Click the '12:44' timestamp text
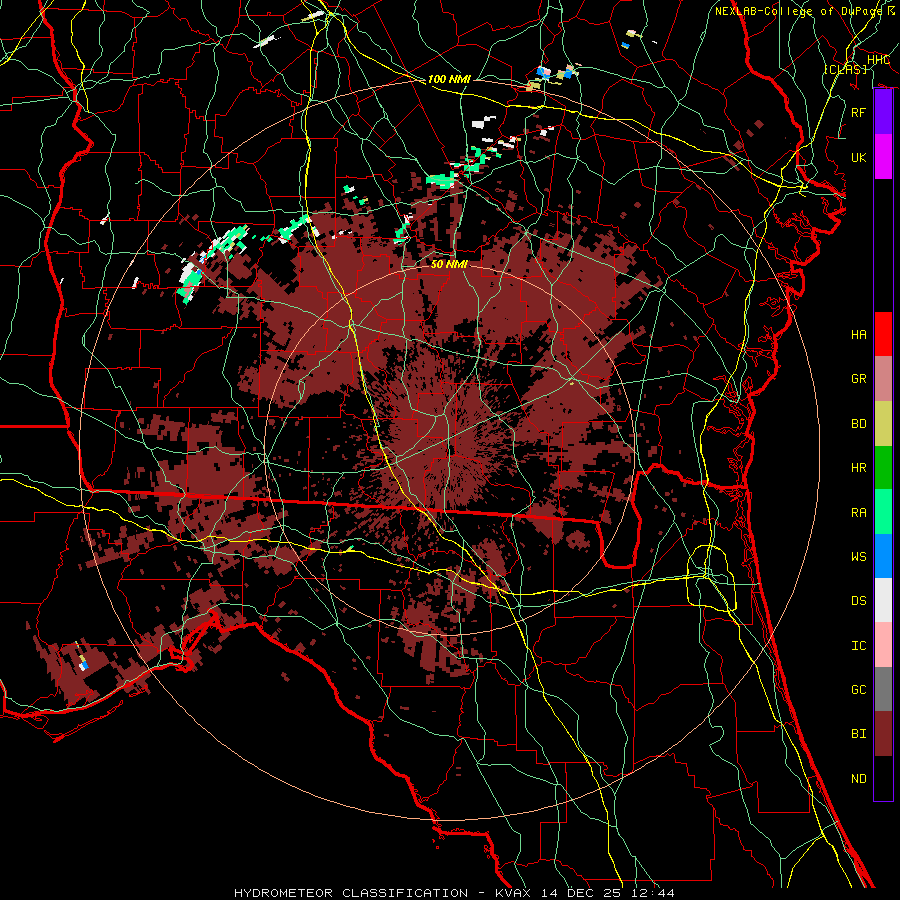 [653, 893]
